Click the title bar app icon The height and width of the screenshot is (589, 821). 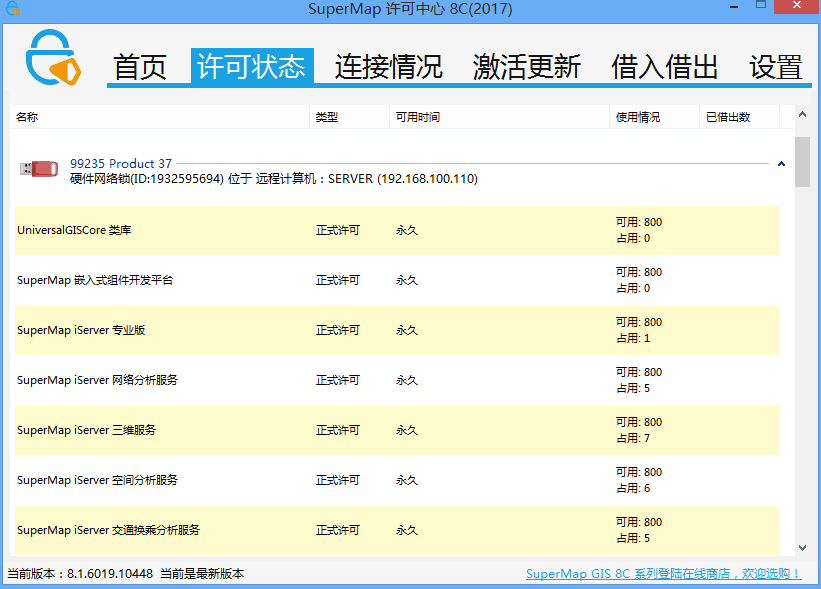(13, 8)
